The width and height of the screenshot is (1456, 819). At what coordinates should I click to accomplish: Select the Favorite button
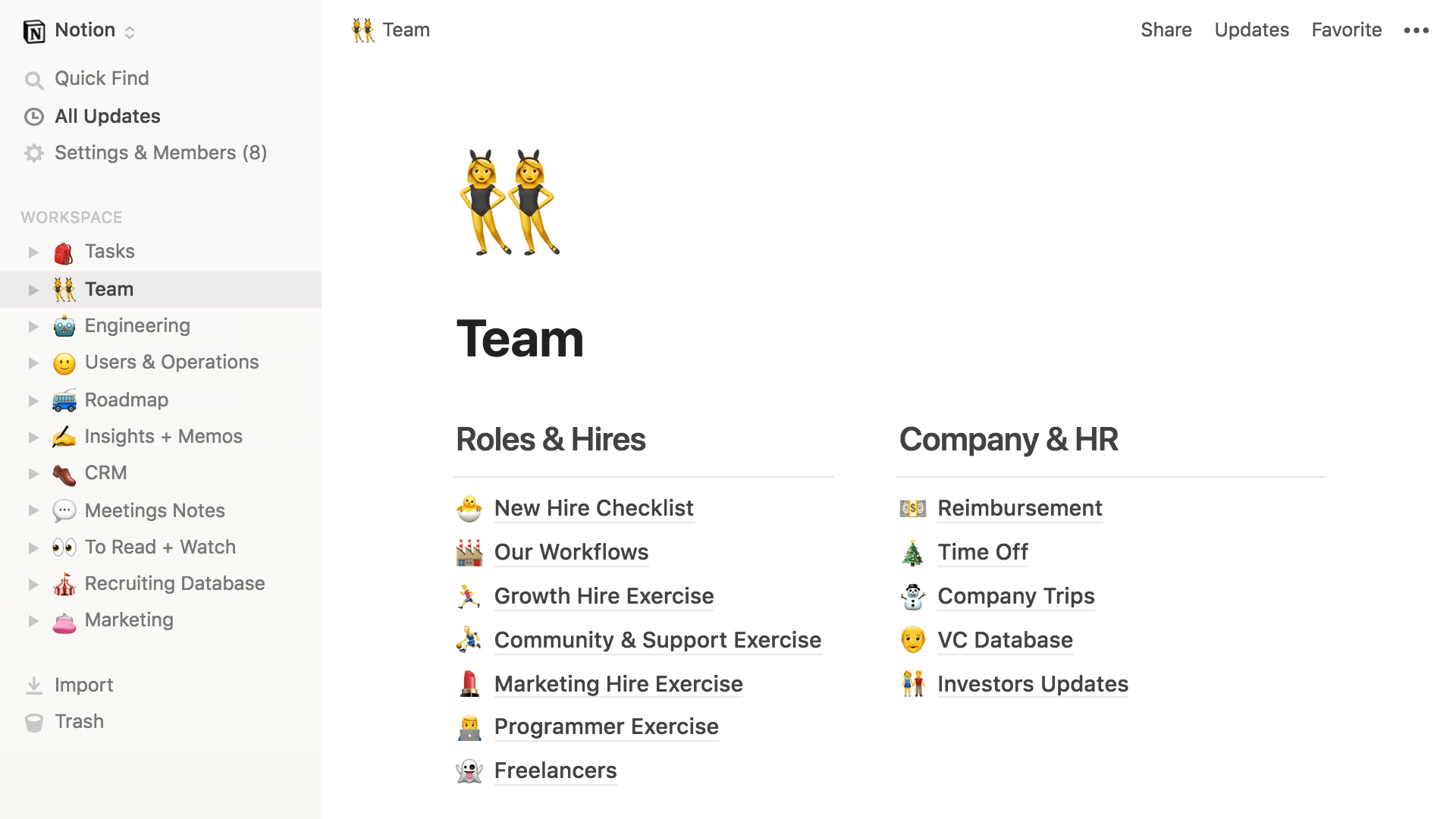pyautogui.click(x=1347, y=30)
